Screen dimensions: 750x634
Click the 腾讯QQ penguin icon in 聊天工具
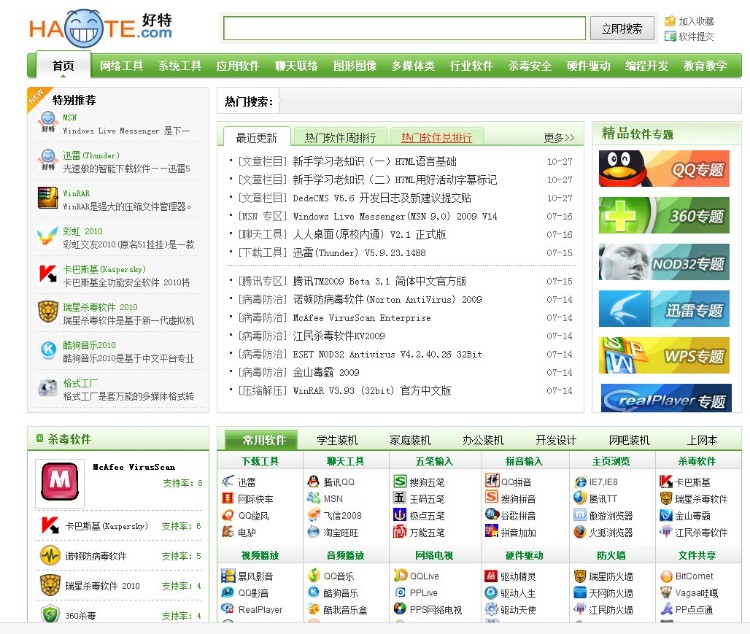(313, 481)
